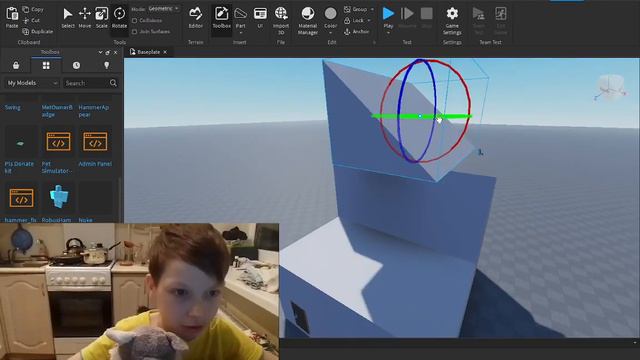
Task: Select the hammer script thumbnail
Action: [21, 198]
